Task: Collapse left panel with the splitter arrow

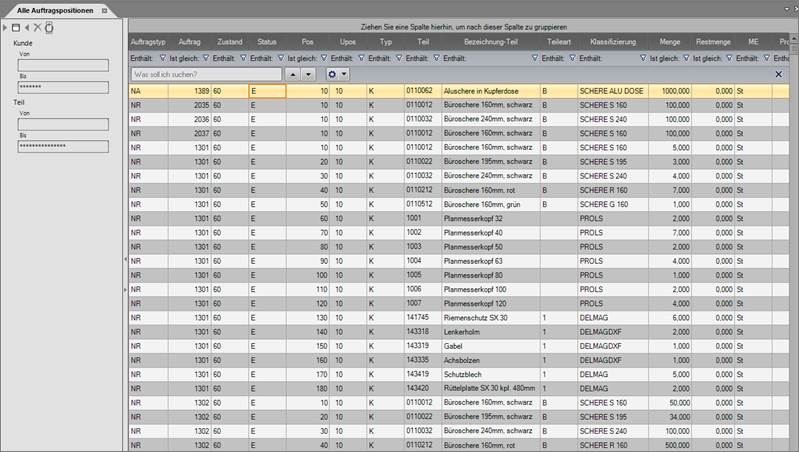Action: [124, 260]
